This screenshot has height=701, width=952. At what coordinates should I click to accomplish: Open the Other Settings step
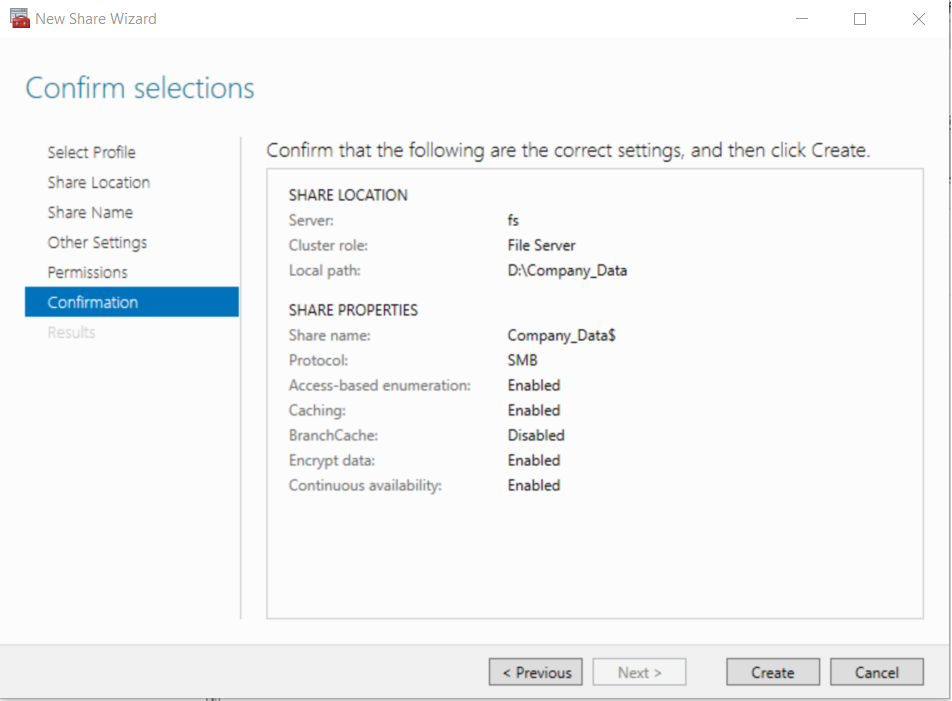(x=97, y=243)
